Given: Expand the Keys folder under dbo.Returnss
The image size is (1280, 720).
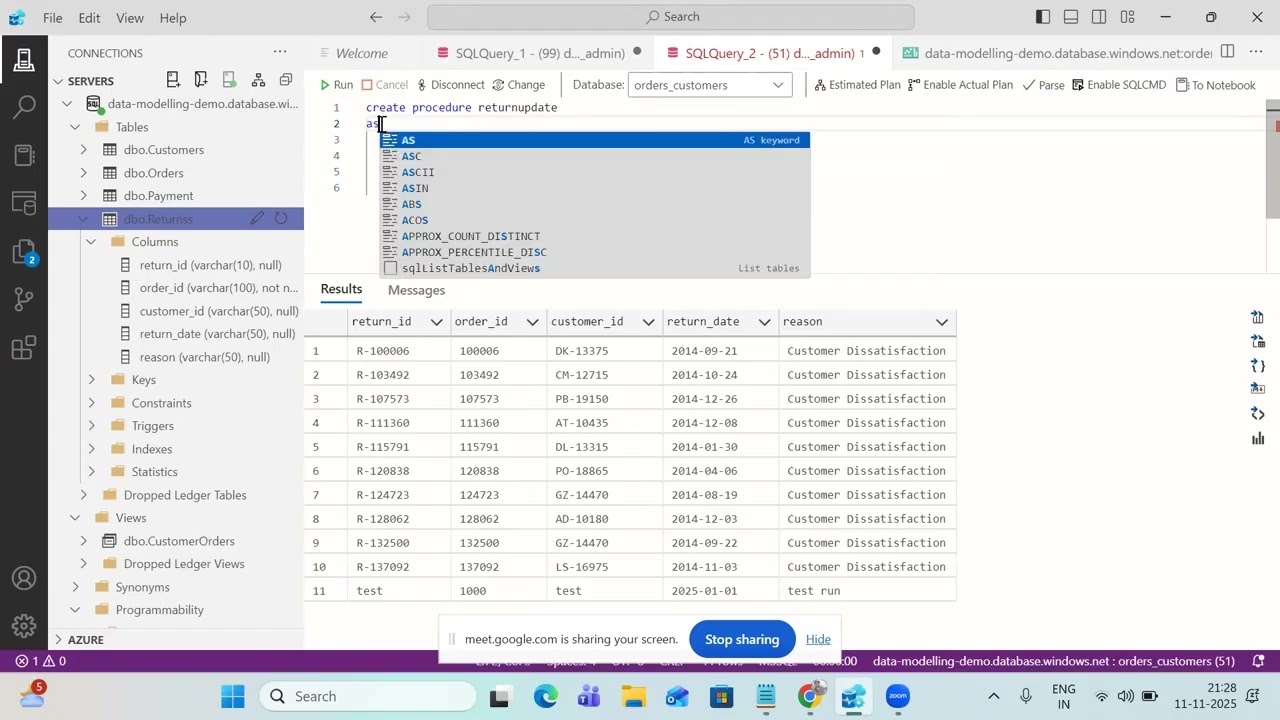Looking at the screenshot, I should 91,380.
